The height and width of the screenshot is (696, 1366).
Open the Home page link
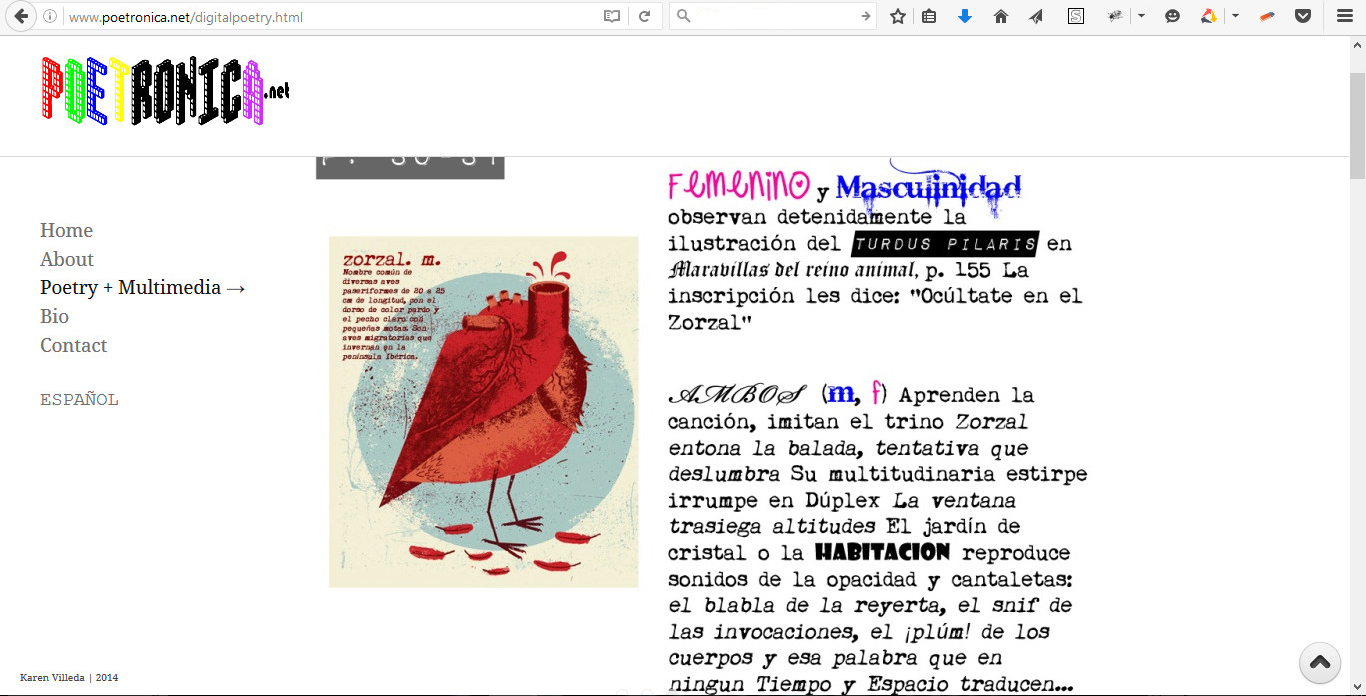66,230
